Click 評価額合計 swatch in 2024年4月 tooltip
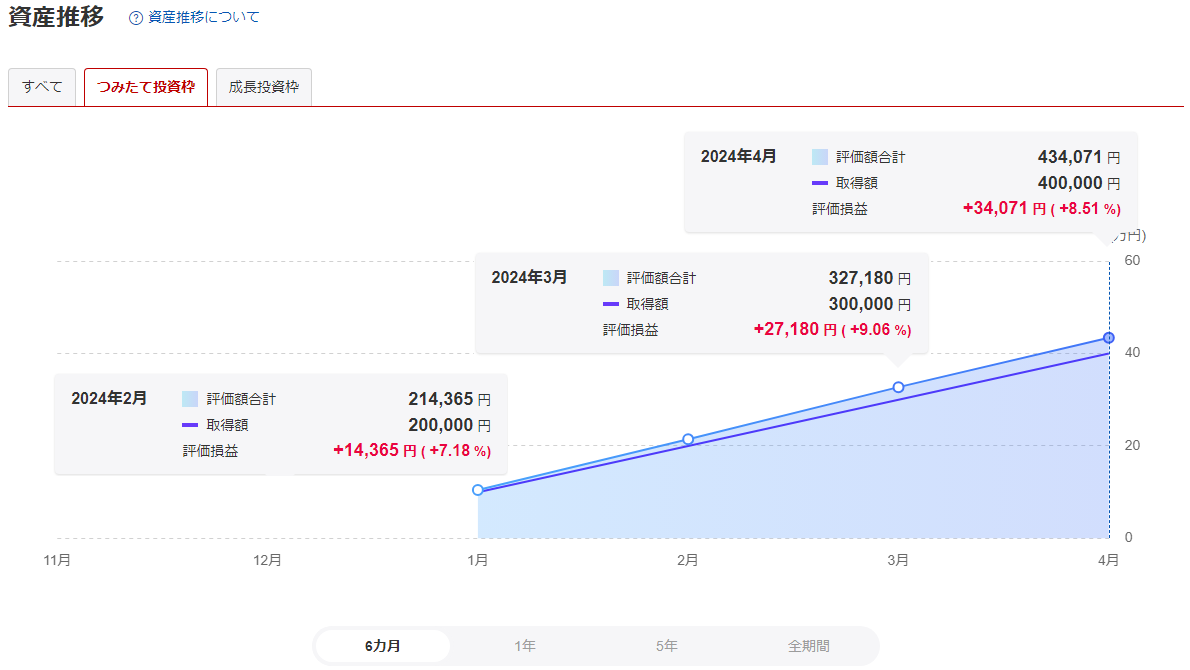1190x670 pixels. 820,157
